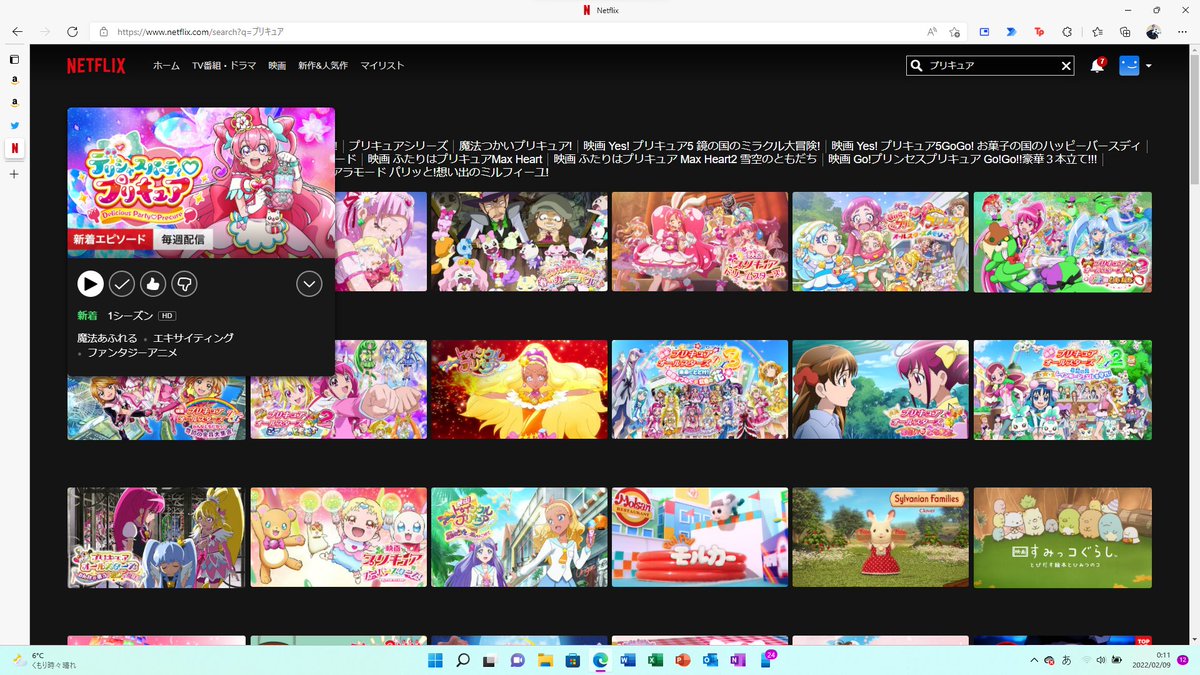Click the red Tp extension icon
The width and height of the screenshot is (1200, 675).
[1040, 32]
